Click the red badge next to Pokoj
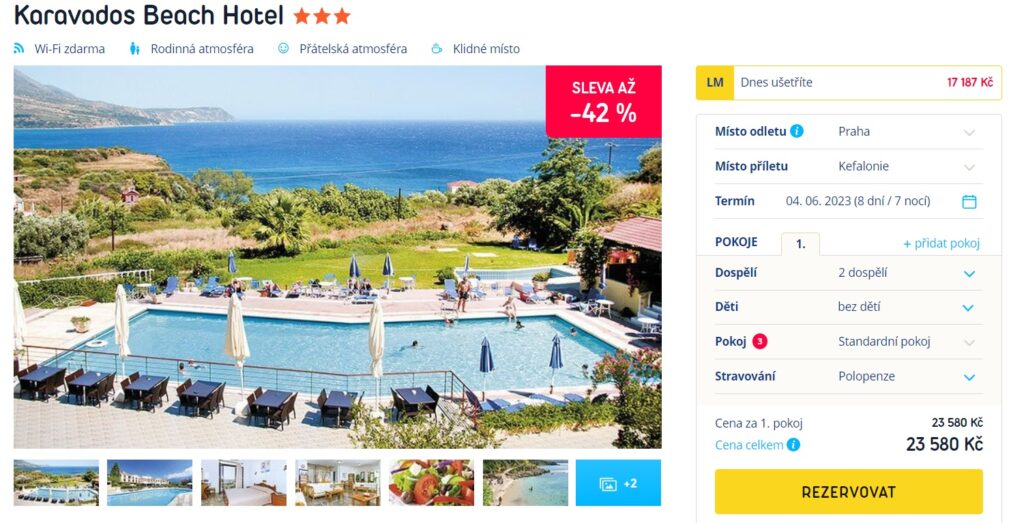The height and width of the screenshot is (523, 1024). tap(760, 341)
